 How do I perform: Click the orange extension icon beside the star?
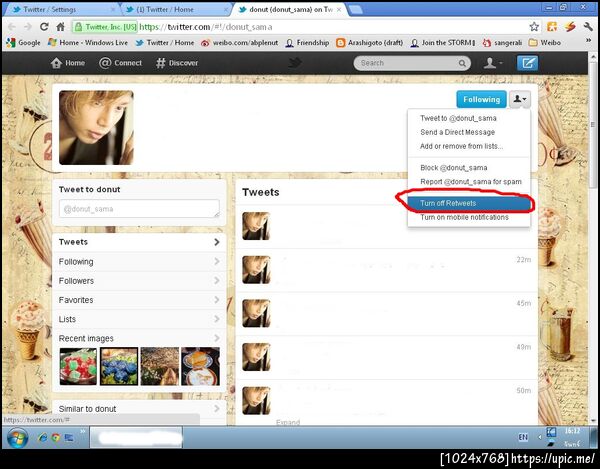552,26
